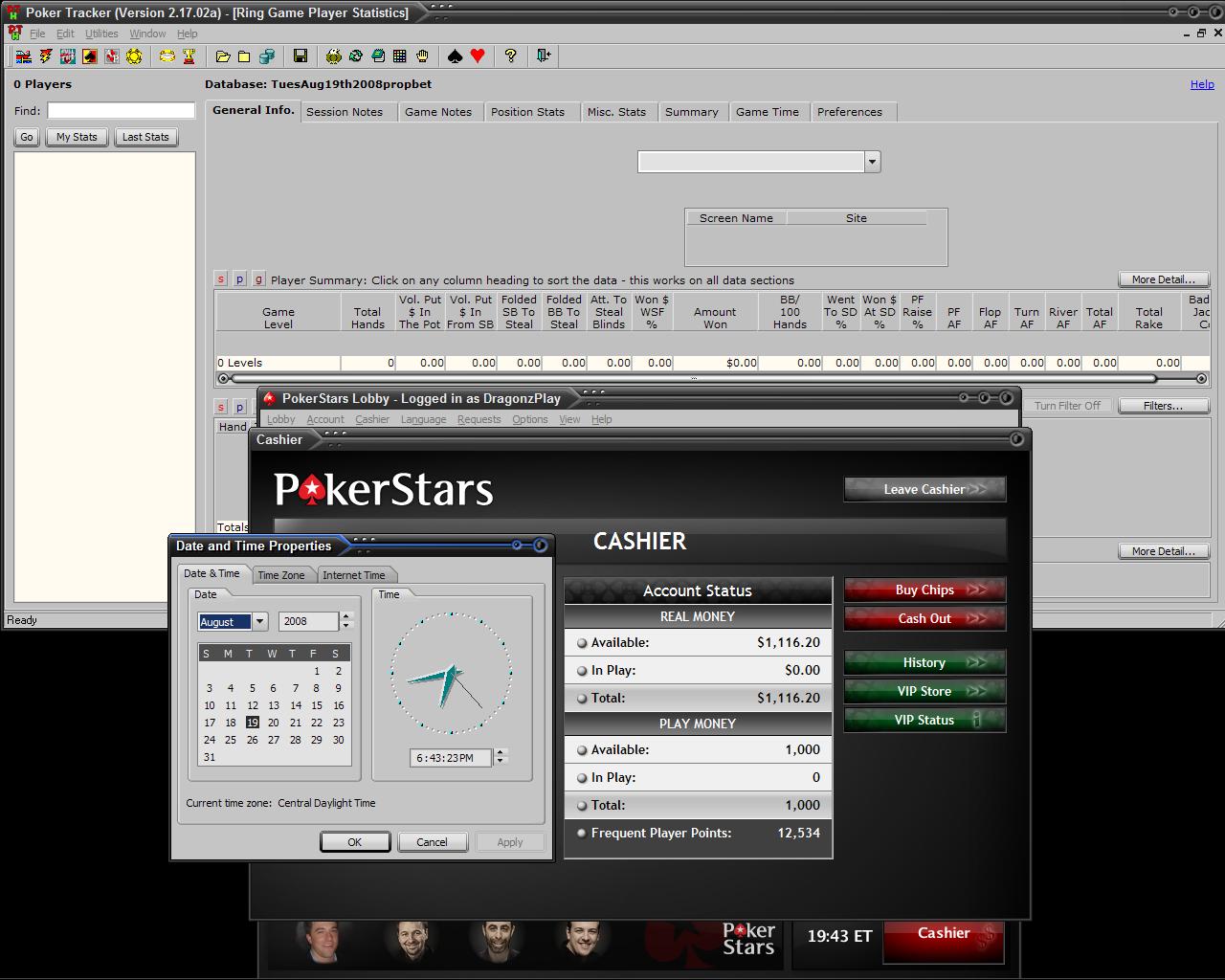Click the red lightning bolt toolbar icon
The image size is (1225, 980).
coord(45,56)
